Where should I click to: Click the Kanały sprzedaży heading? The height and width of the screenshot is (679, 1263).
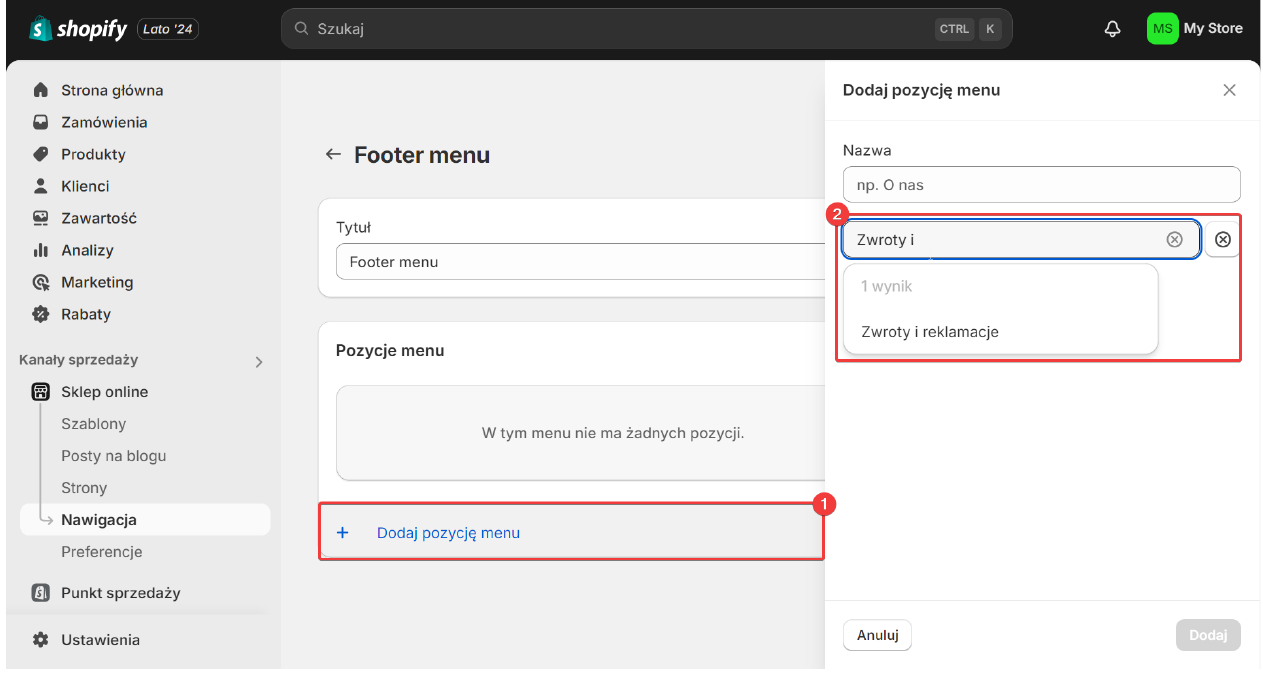coord(79,360)
